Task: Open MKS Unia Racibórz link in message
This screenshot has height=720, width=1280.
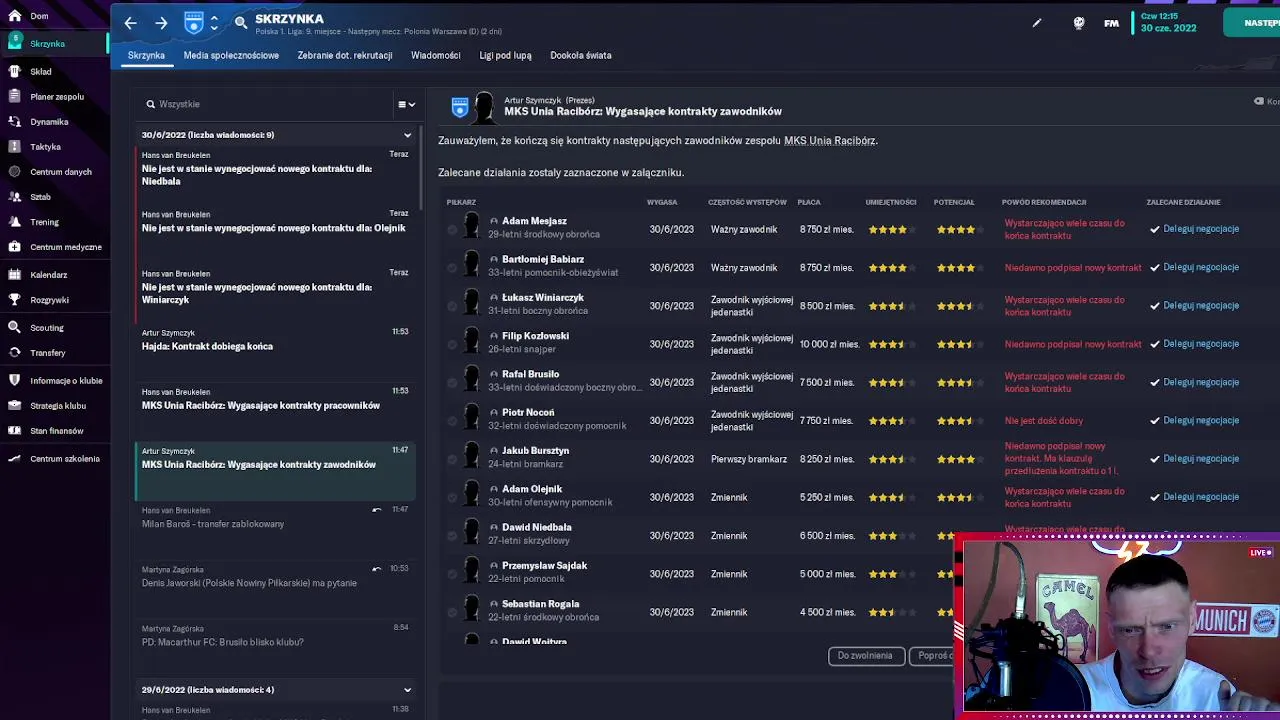Action: (829, 141)
